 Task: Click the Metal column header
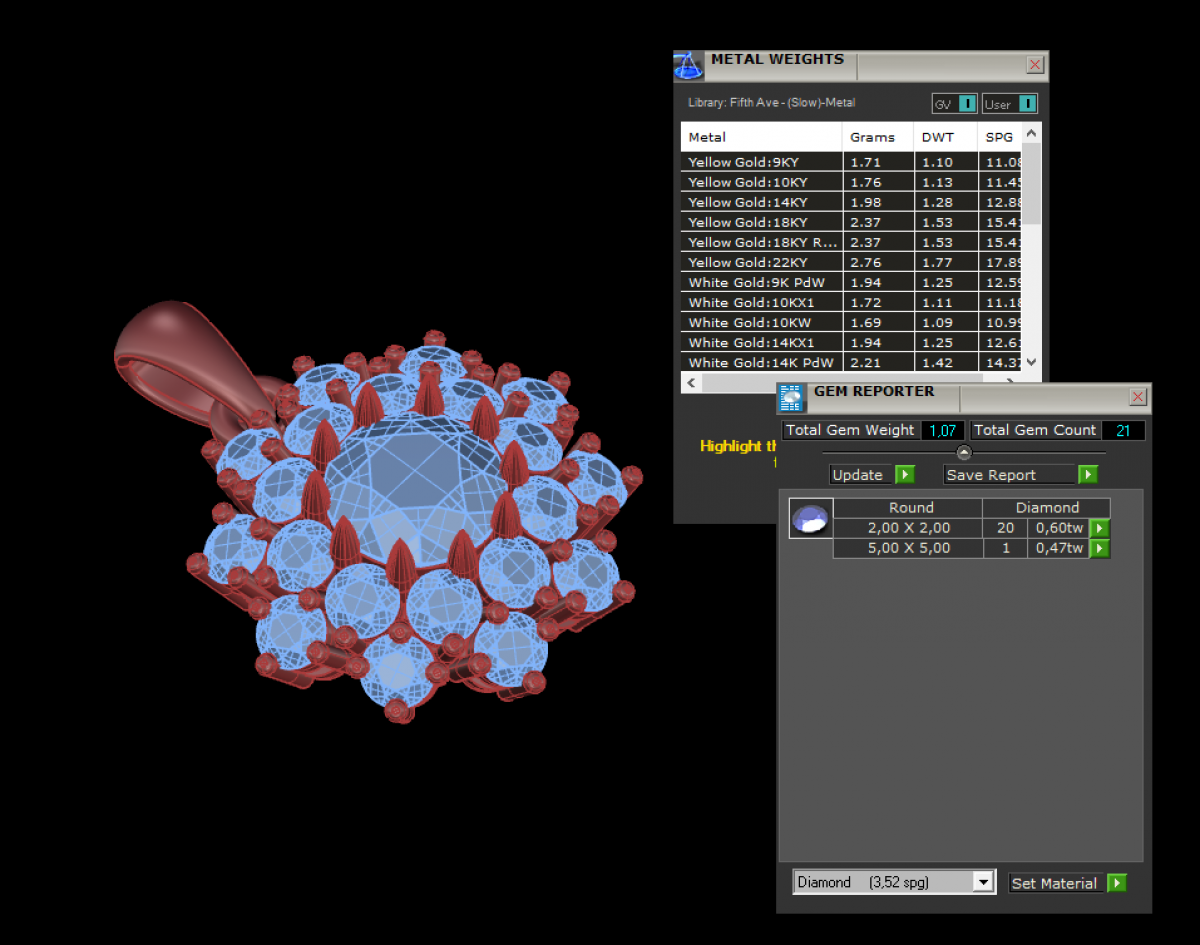point(760,137)
